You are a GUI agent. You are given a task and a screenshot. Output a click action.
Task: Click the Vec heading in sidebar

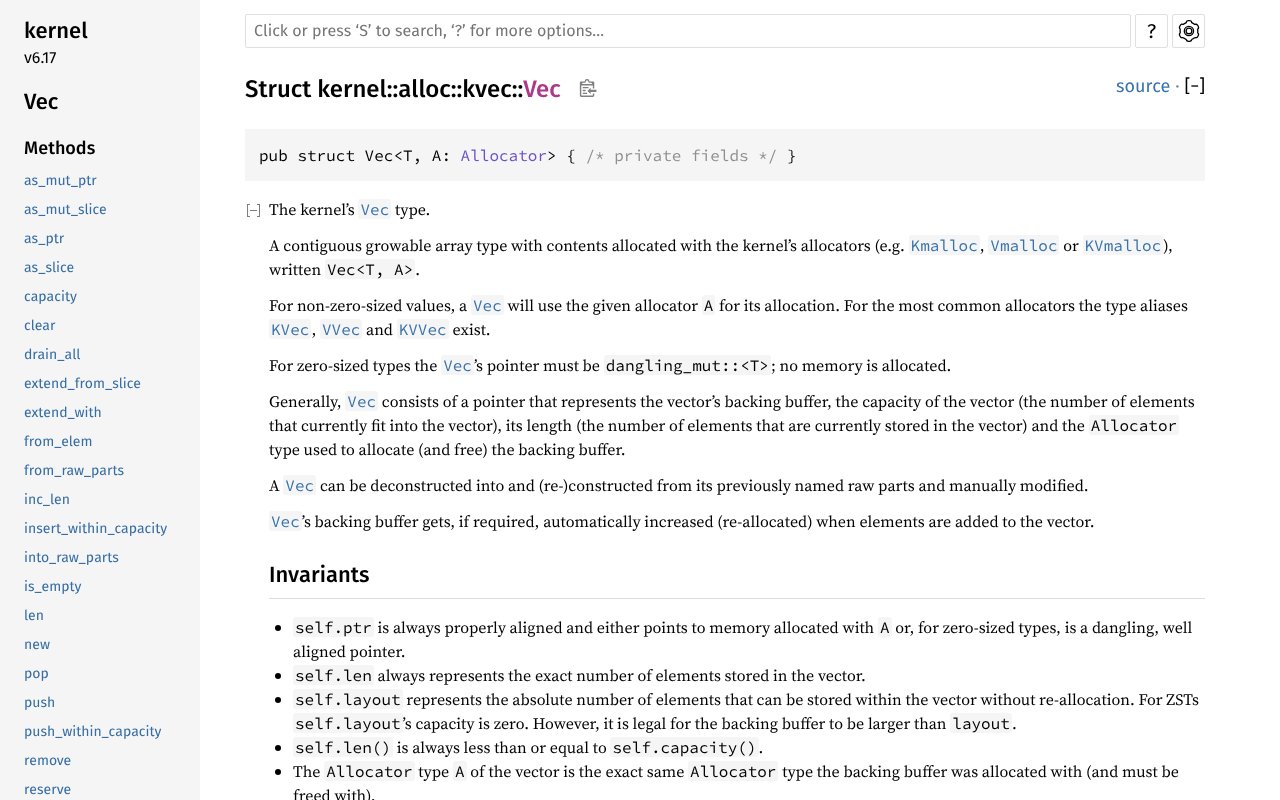pos(41,102)
